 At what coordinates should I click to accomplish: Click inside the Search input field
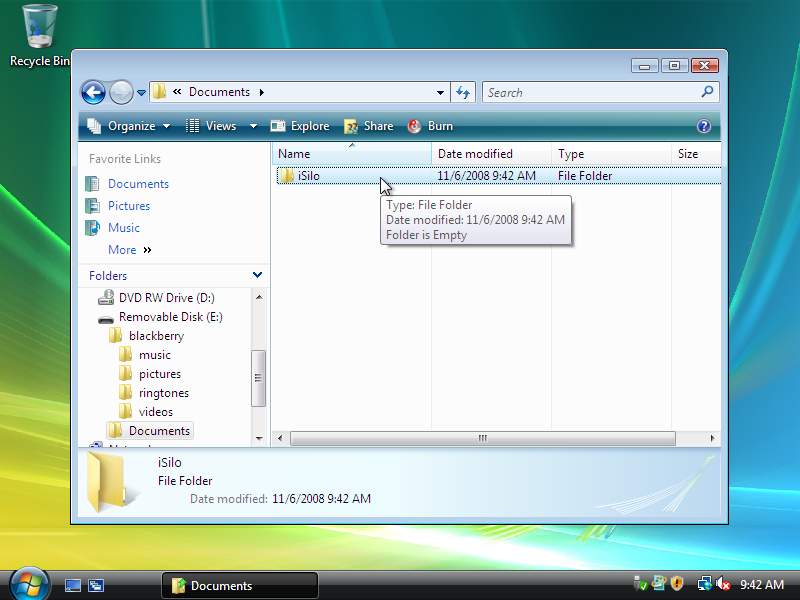590,92
